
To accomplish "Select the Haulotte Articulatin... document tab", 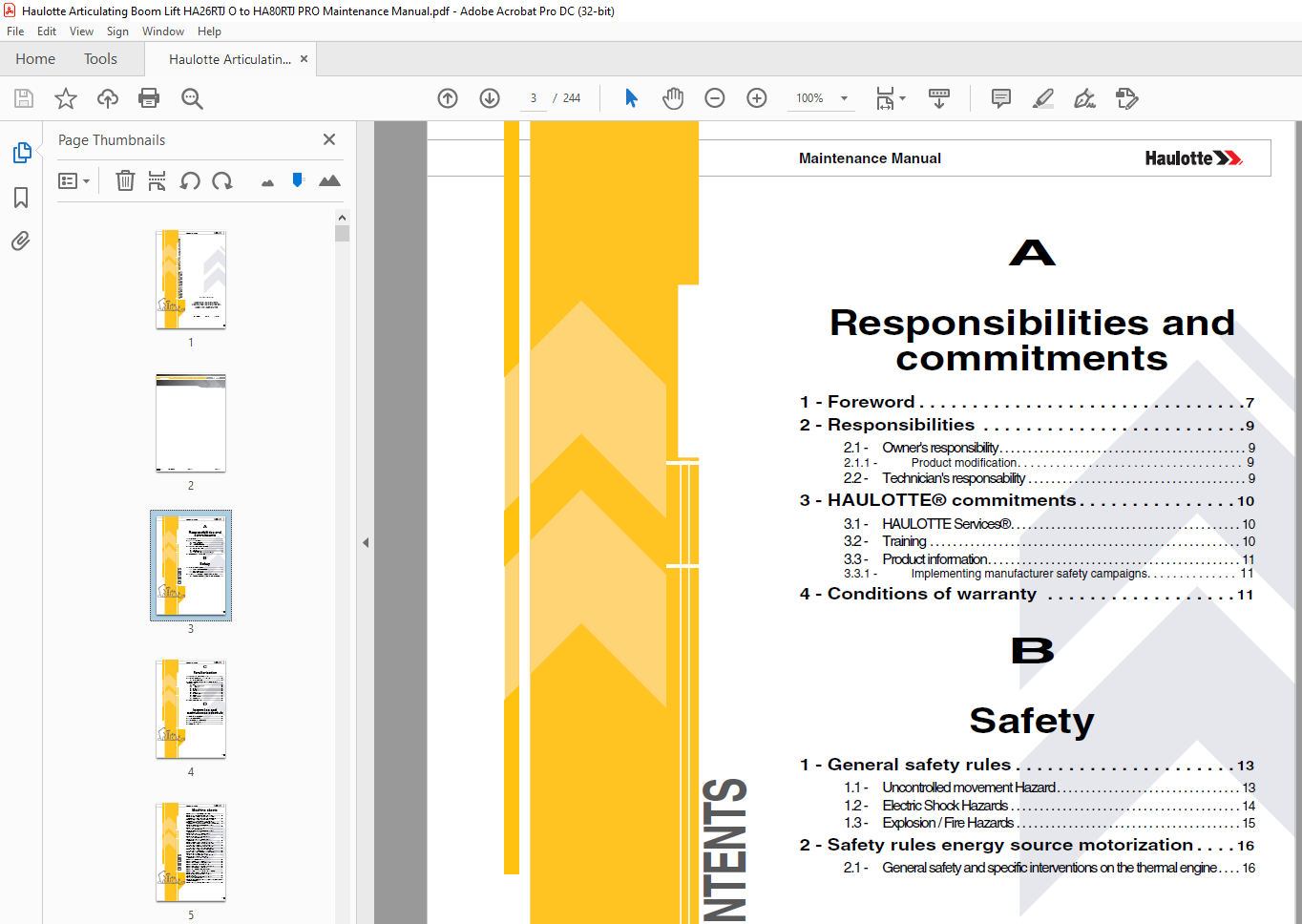I will tap(230, 59).
